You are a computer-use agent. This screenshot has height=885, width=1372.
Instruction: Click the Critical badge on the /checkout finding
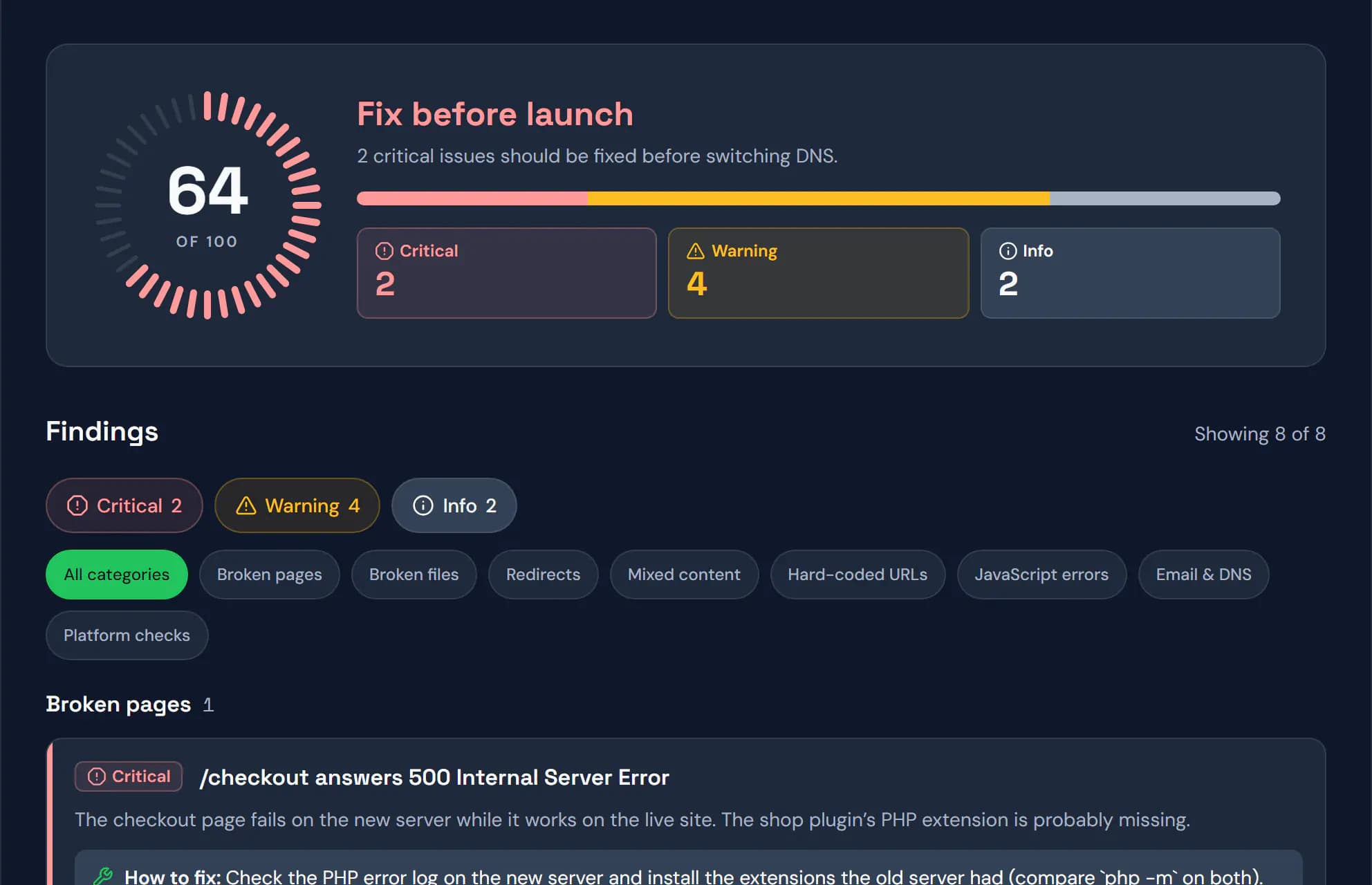click(x=129, y=776)
